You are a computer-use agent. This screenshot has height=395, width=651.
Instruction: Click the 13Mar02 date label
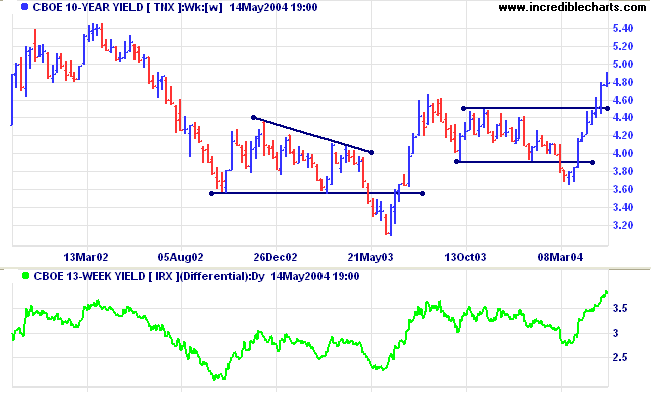click(x=86, y=258)
